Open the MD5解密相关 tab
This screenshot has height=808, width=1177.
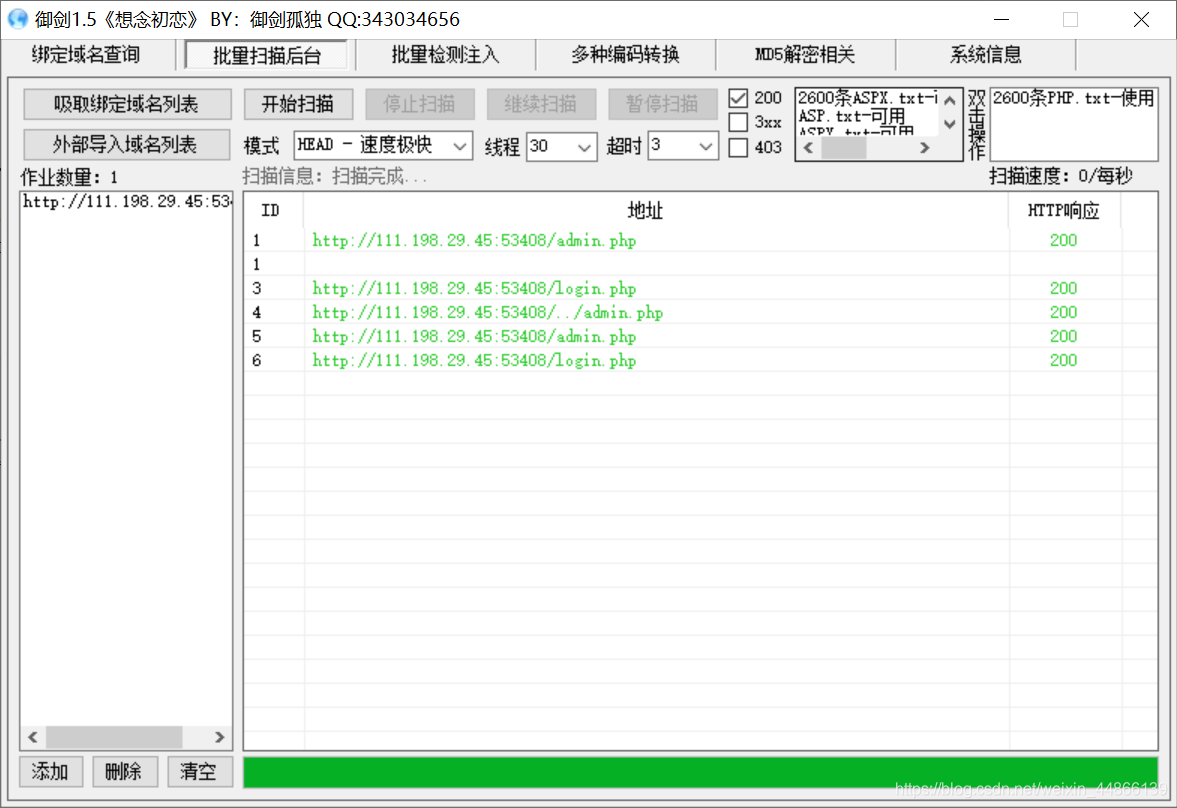tap(805, 55)
